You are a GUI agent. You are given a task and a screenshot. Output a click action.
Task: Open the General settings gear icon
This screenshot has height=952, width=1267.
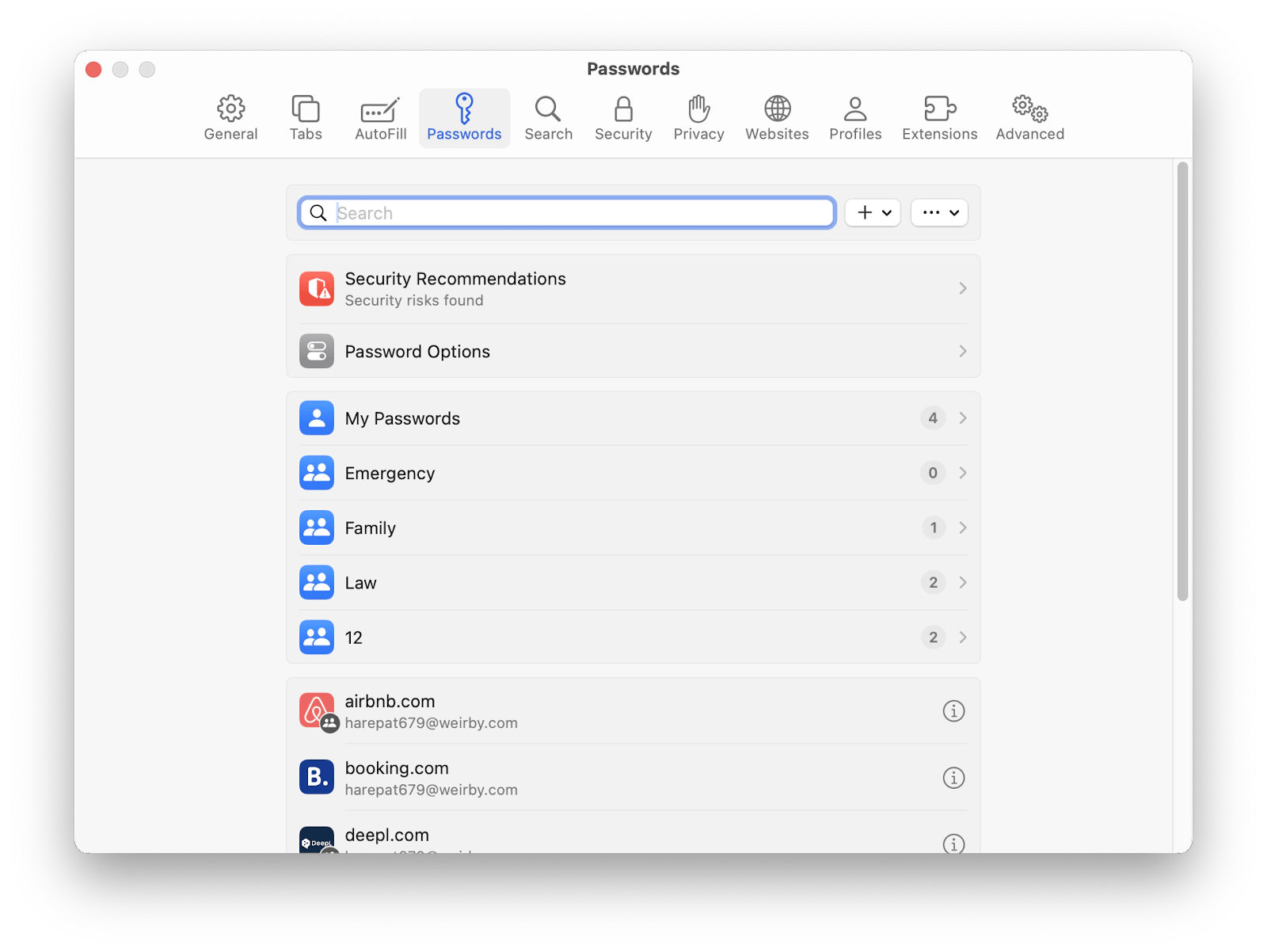(x=230, y=109)
